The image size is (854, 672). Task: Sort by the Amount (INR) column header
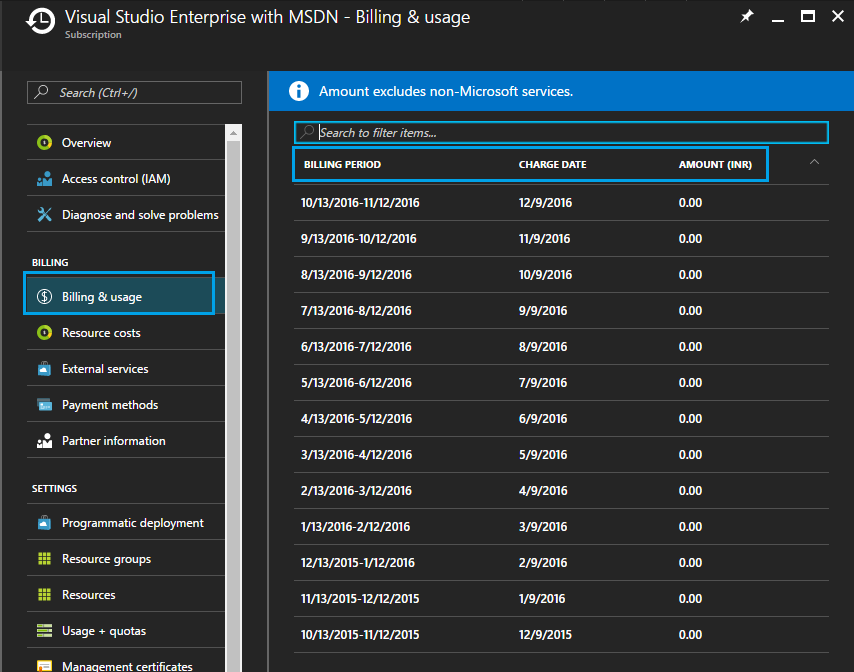(715, 165)
